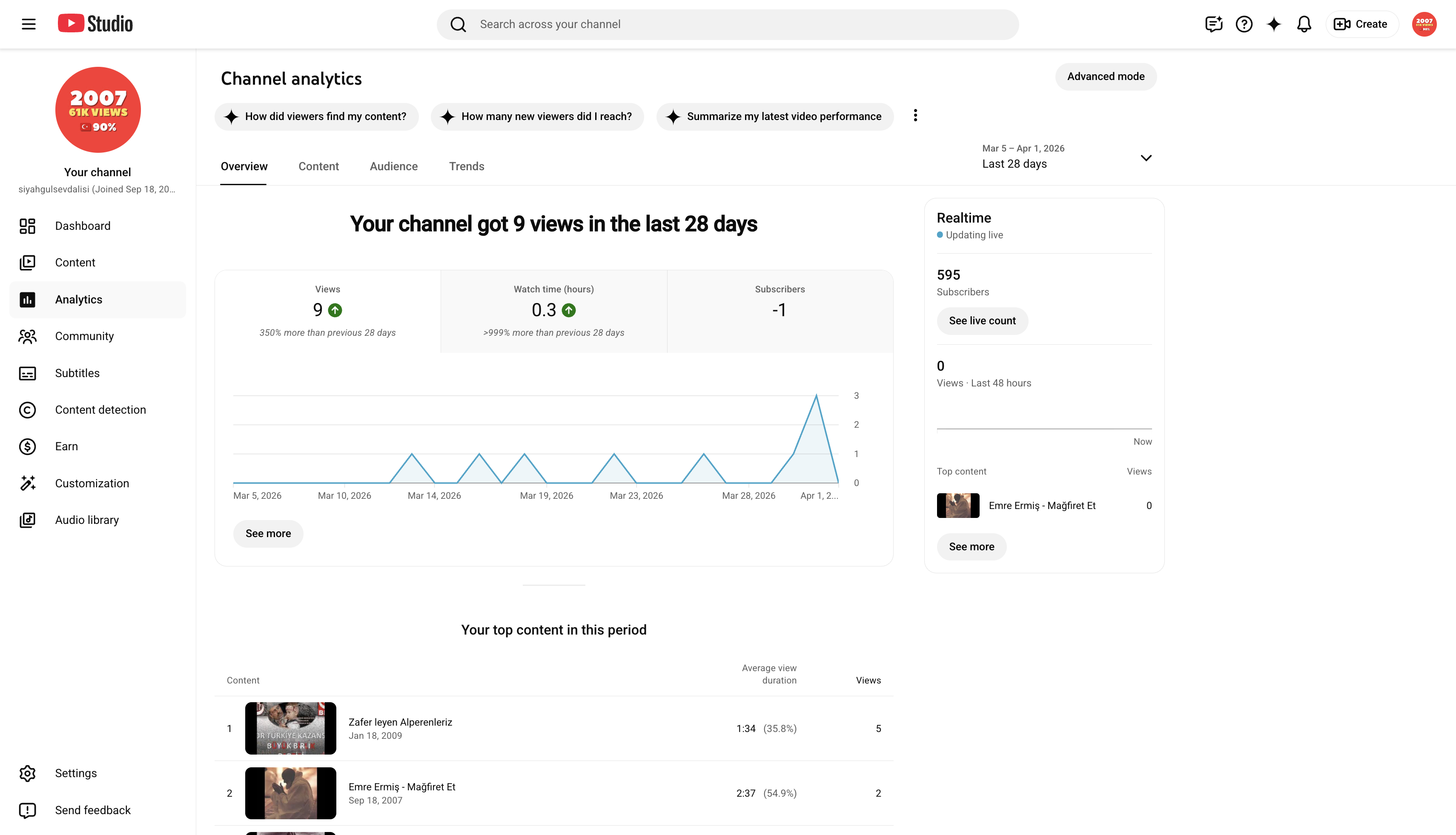Image resolution: width=1456 pixels, height=835 pixels.
Task: Click the 'Mar 14, 2026' chart axis label
Action: pyautogui.click(x=434, y=496)
